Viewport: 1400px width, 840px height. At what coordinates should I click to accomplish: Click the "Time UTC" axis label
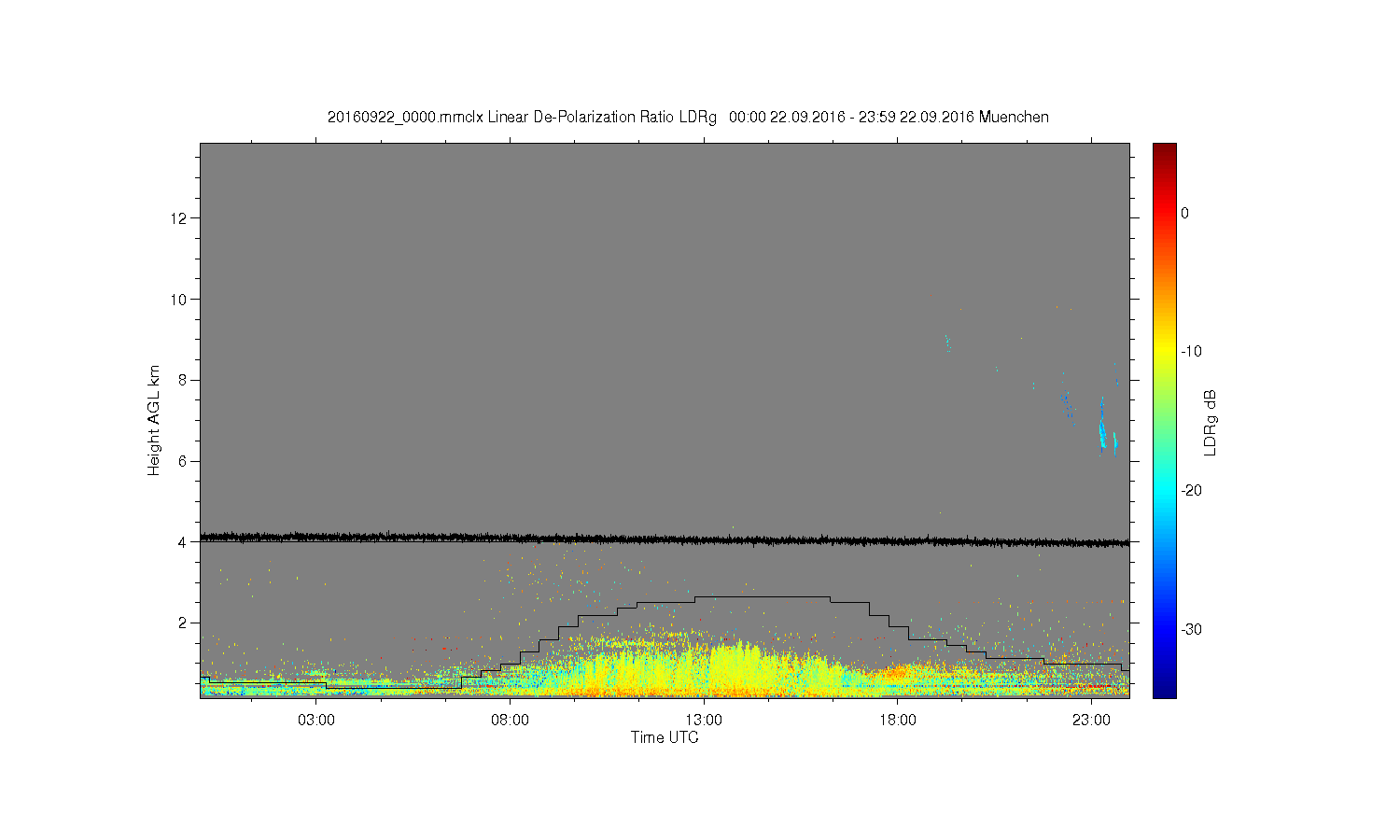665,737
